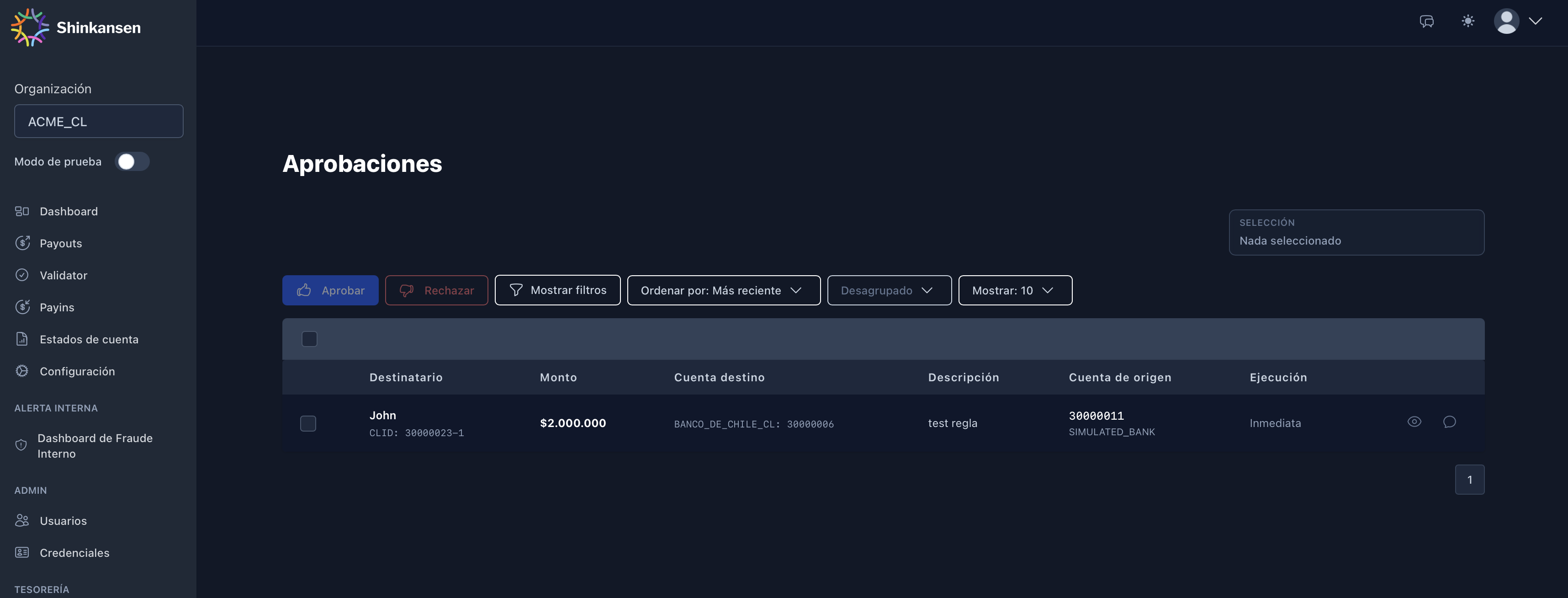This screenshot has height=598, width=1568.
Task: Click origin account 30000011
Action: (1096, 415)
